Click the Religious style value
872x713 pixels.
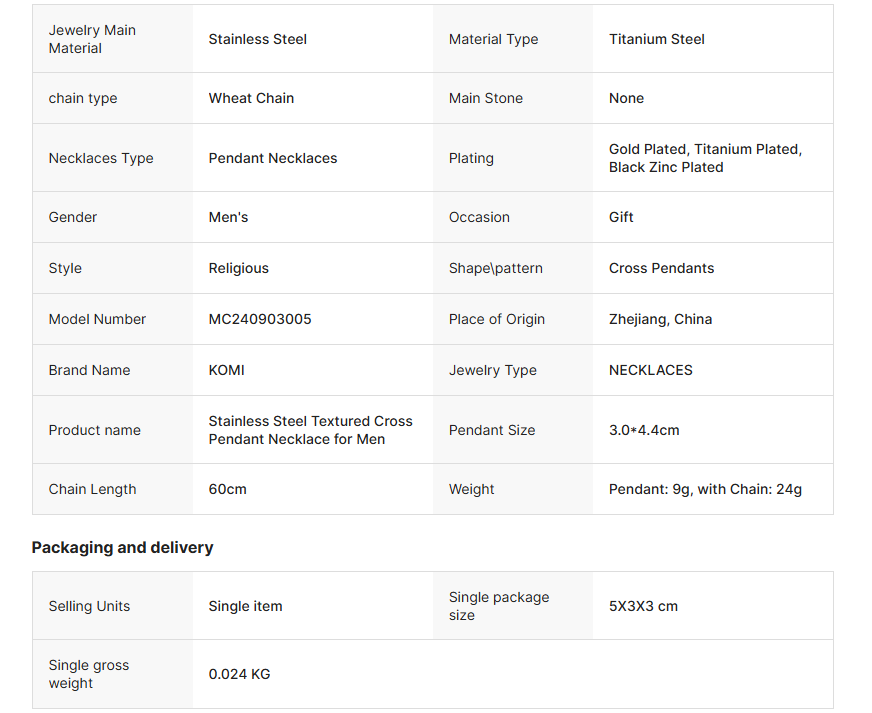(x=238, y=268)
